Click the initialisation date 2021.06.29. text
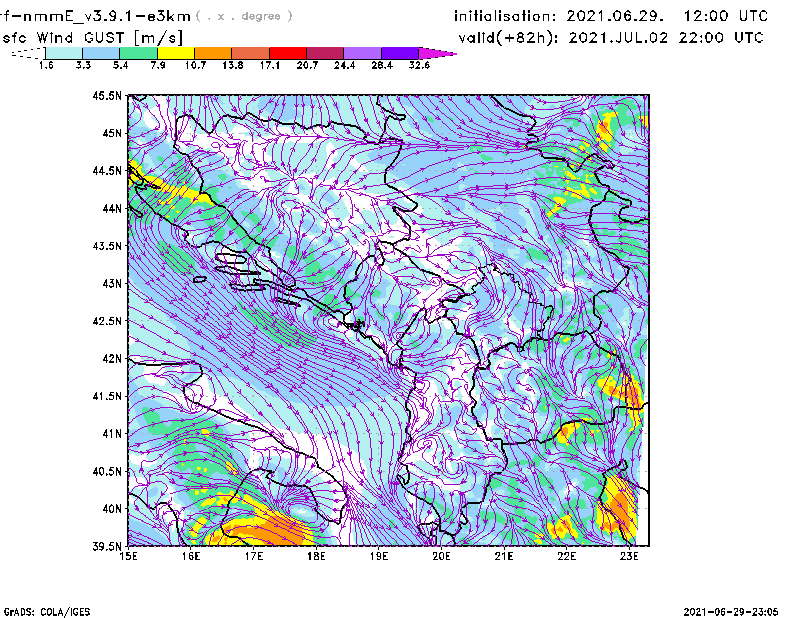This screenshot has width=800, height=618. click(615, 16)
